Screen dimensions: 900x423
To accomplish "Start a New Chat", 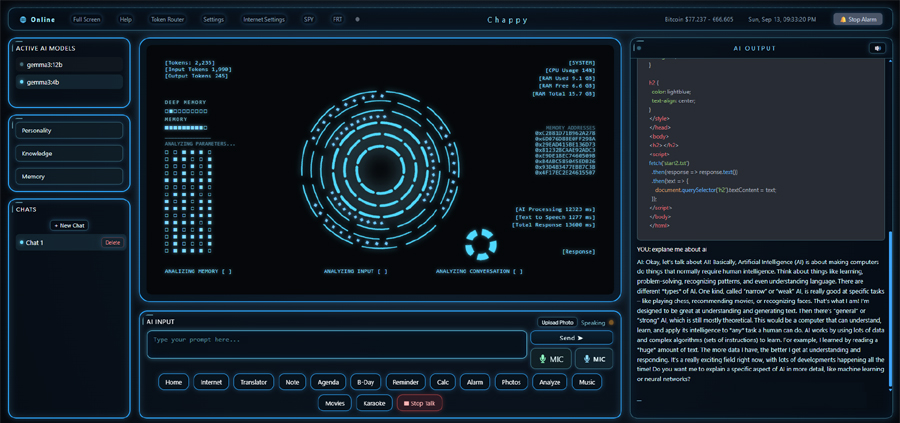I will (x=69, y=226).
